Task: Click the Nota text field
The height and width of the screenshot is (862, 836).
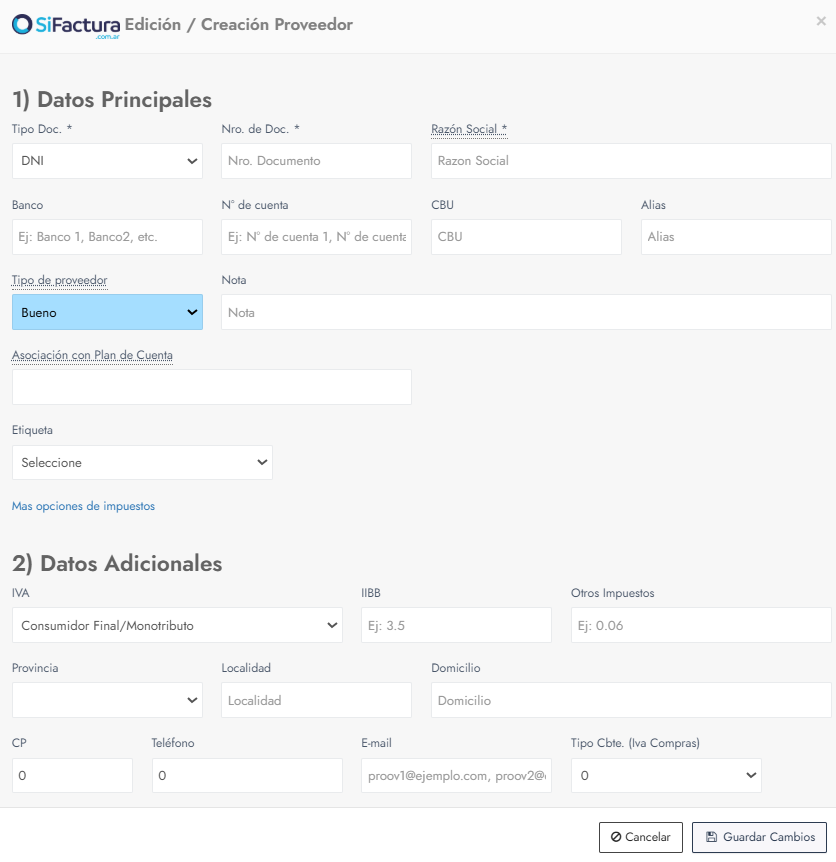Action: [526, 312]
